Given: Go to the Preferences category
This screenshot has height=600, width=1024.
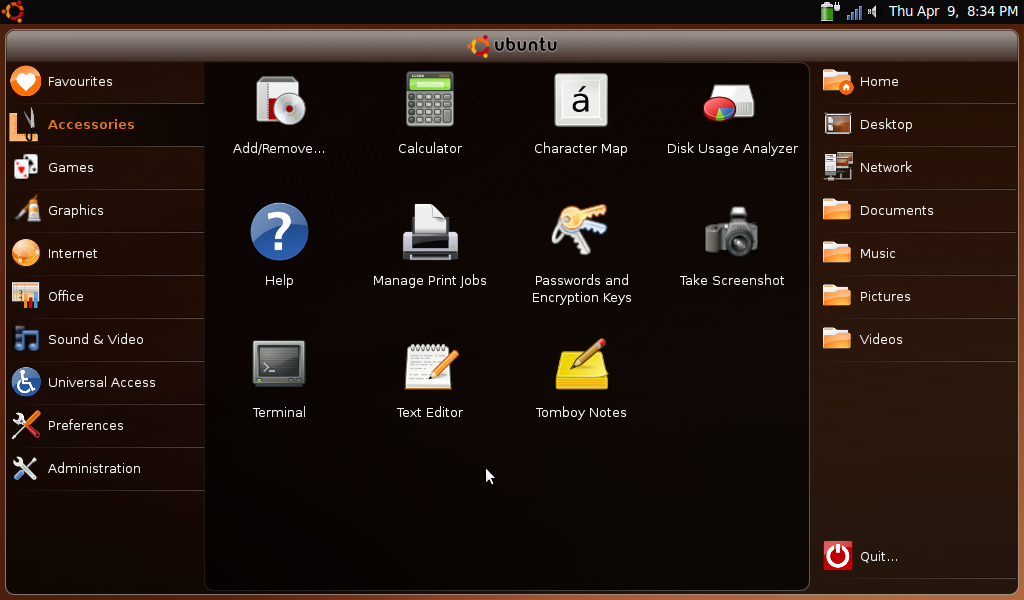Looking at the screenshot, I should (106, 426).
